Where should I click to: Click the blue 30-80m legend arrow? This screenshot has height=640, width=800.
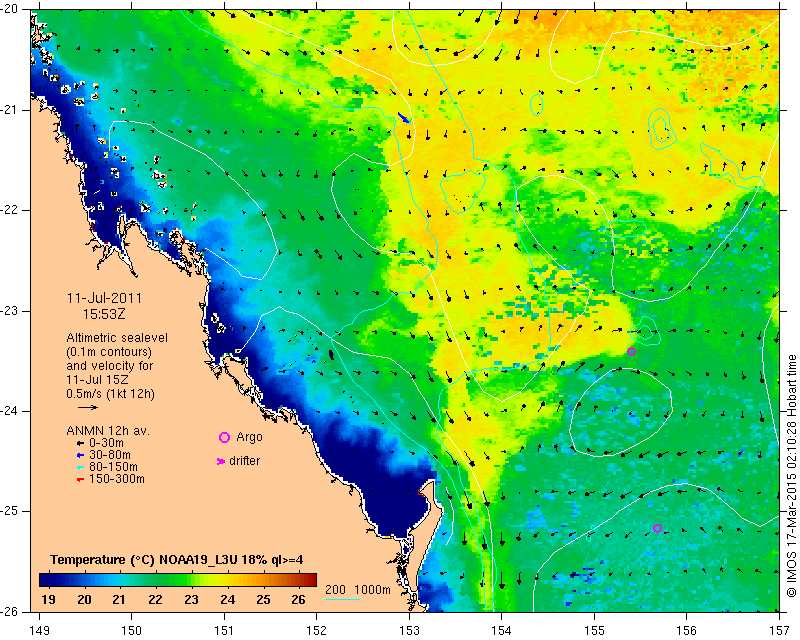[80, 455]
